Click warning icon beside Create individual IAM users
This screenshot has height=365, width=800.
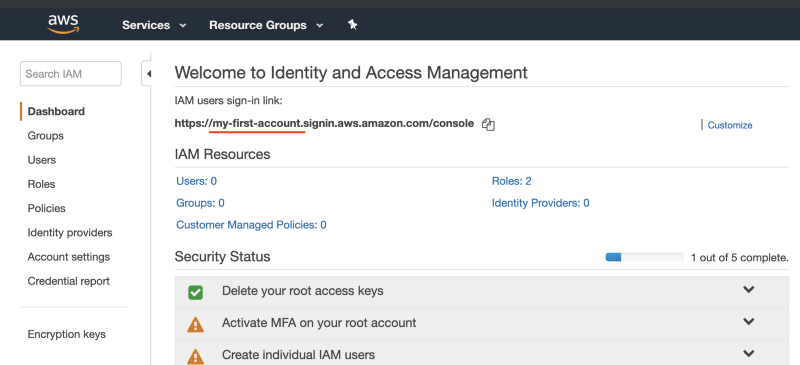(x=195, y=356)
